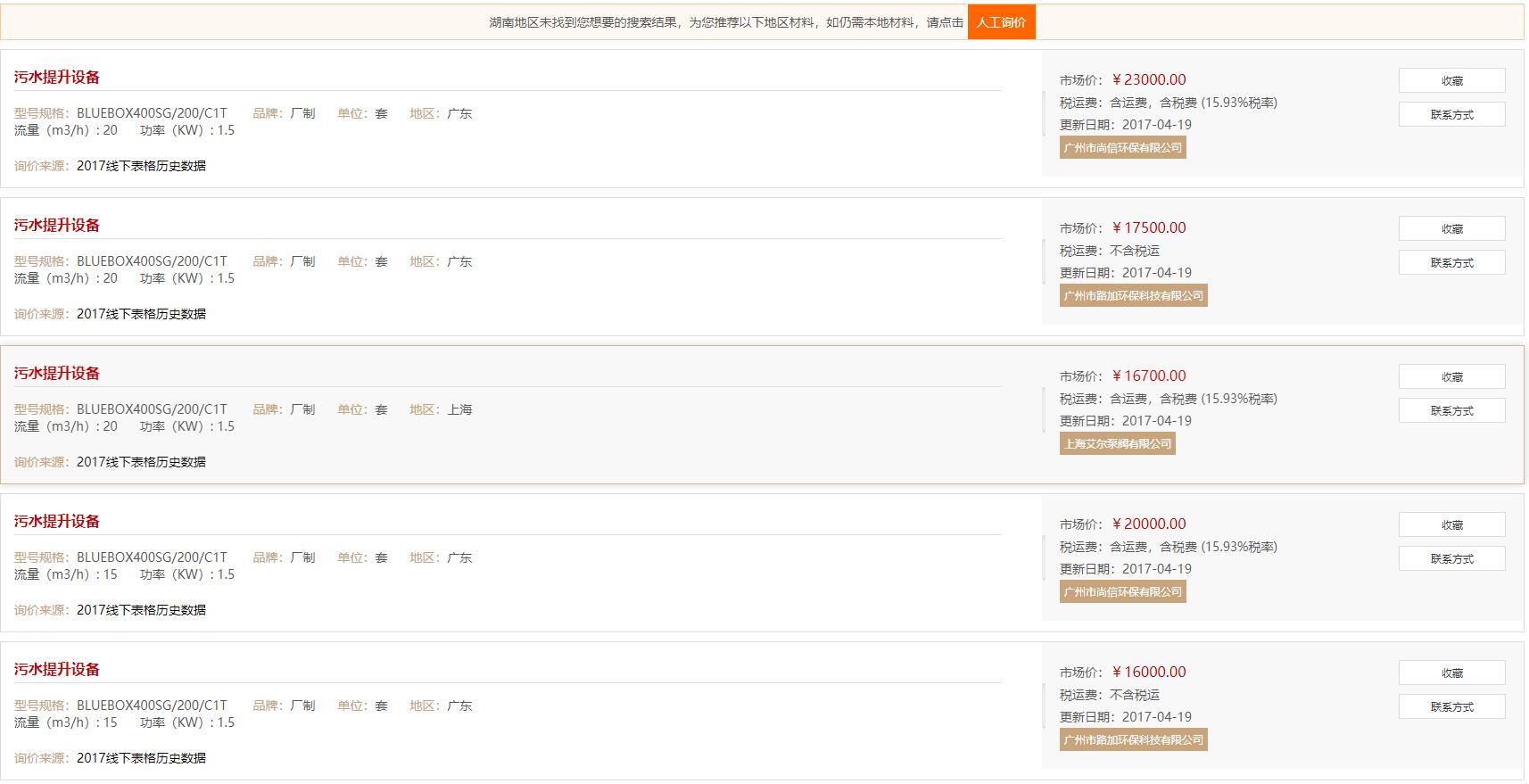Click 2017线下表格历史数据 in the ¥23000.00 listing
This screenshot has height=784, width=1529.
[141, 166]
